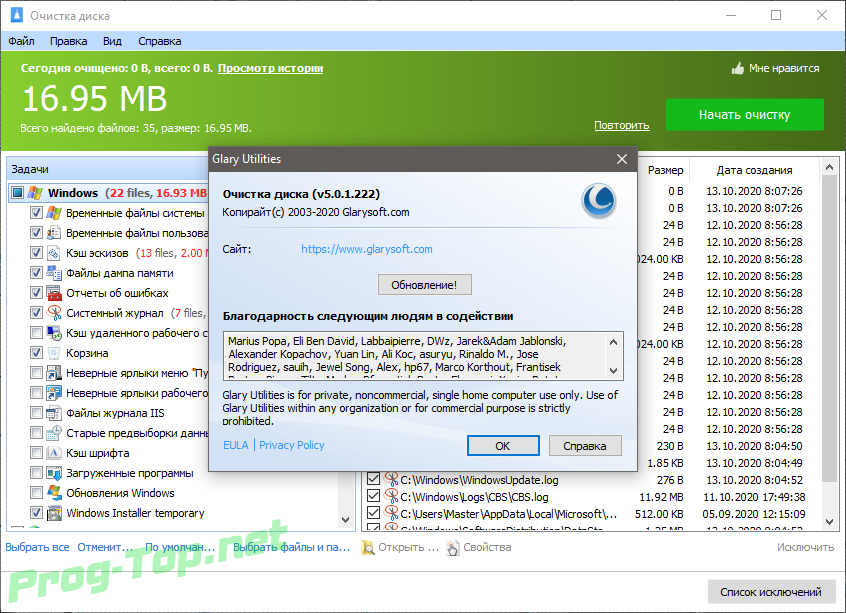Click 'Список исключений' button
Viewport: 846px width, 613px height.
771,592
